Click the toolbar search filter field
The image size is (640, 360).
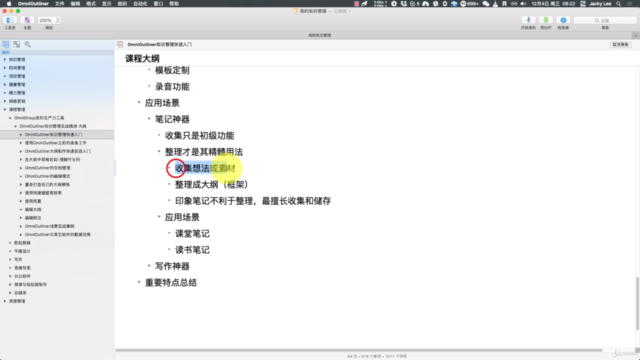tap(605, 20)
